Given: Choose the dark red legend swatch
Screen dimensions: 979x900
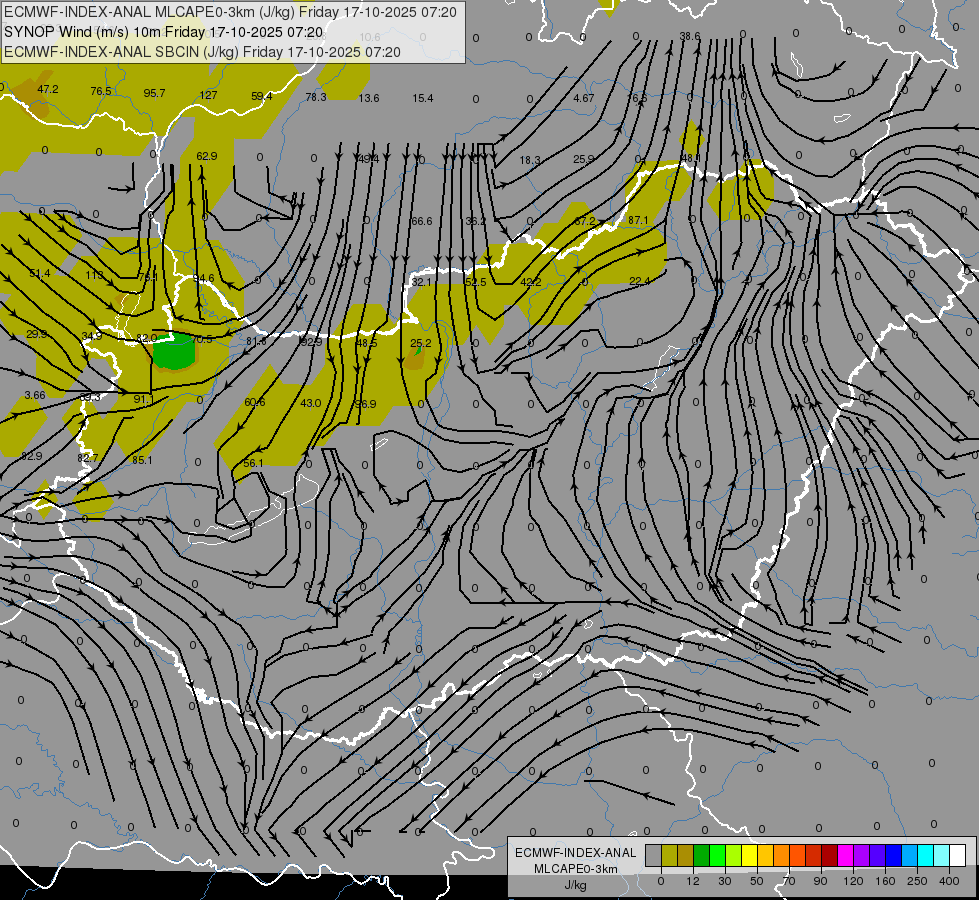Looking at the screenshot, I should [829, 855].
